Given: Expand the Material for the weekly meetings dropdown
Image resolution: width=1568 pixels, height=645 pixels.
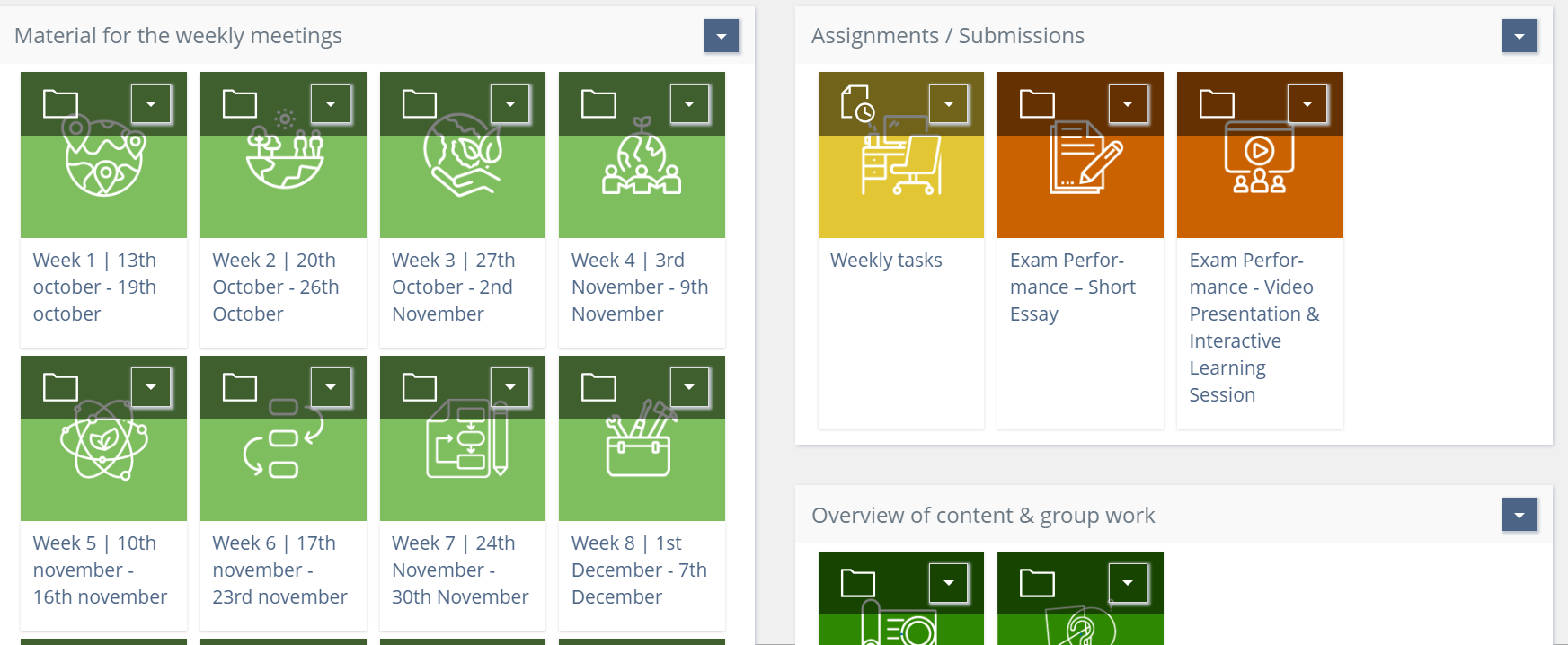Looking at the screenshot, I should pos(722,36).
